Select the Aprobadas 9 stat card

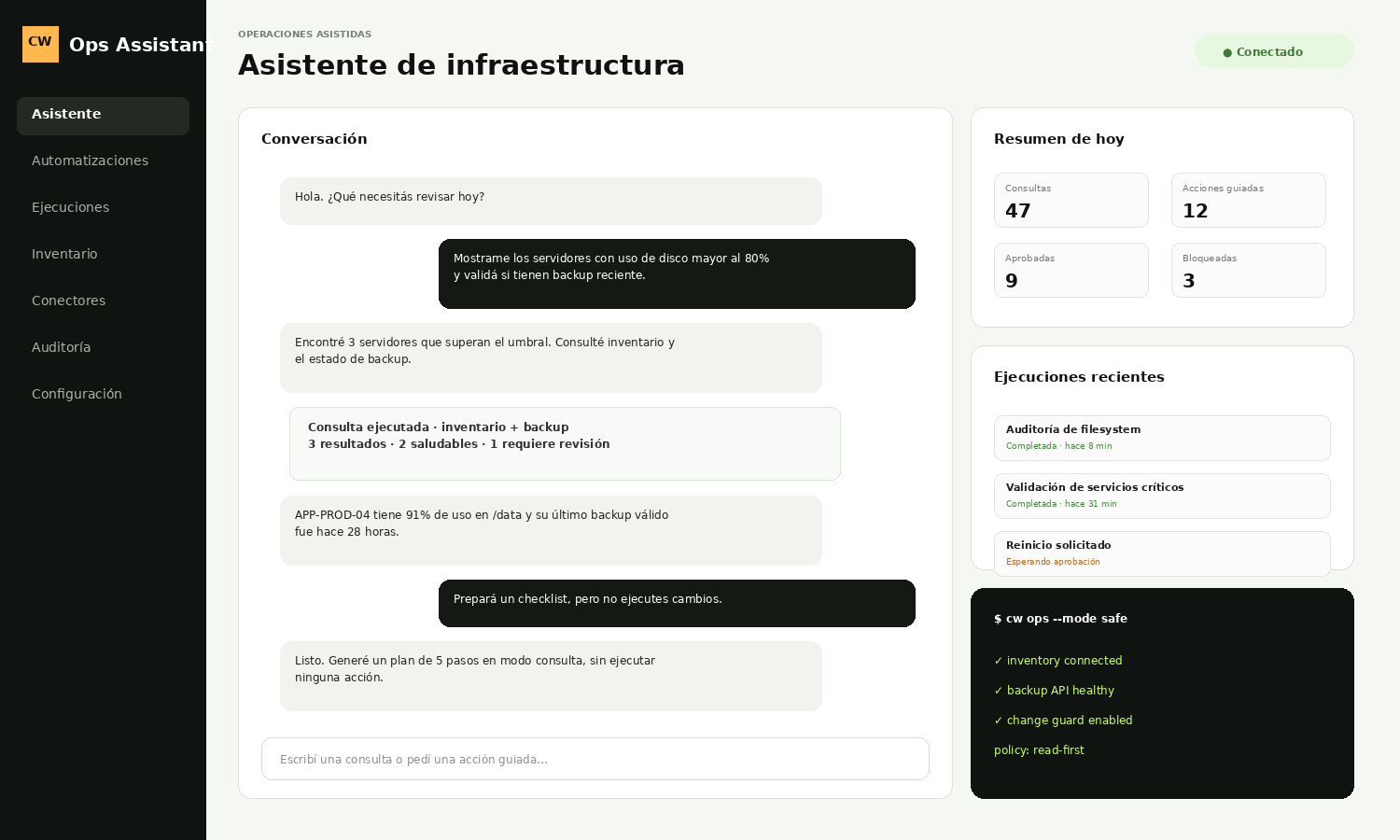click(1071, 270)
